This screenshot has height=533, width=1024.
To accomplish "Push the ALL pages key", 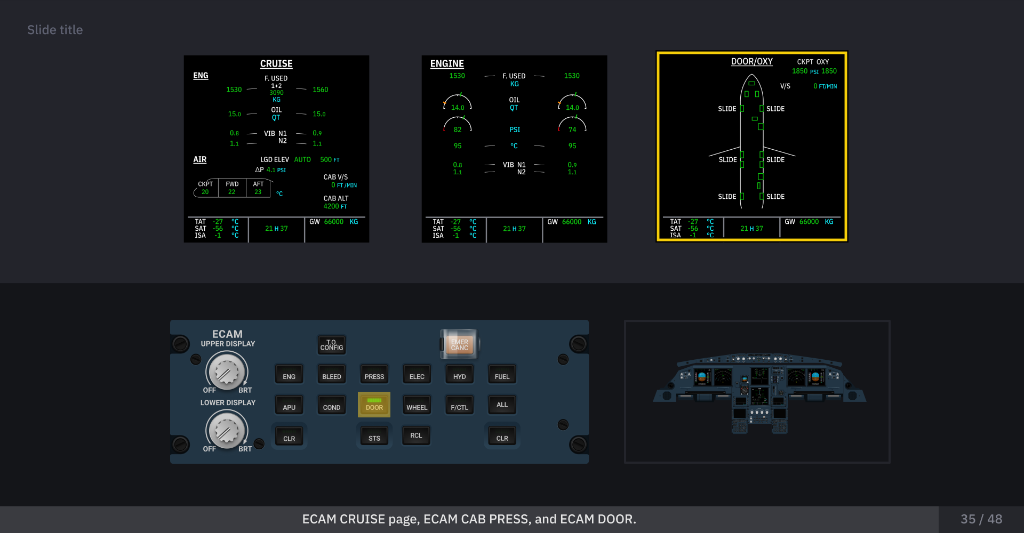I will 502,405.
